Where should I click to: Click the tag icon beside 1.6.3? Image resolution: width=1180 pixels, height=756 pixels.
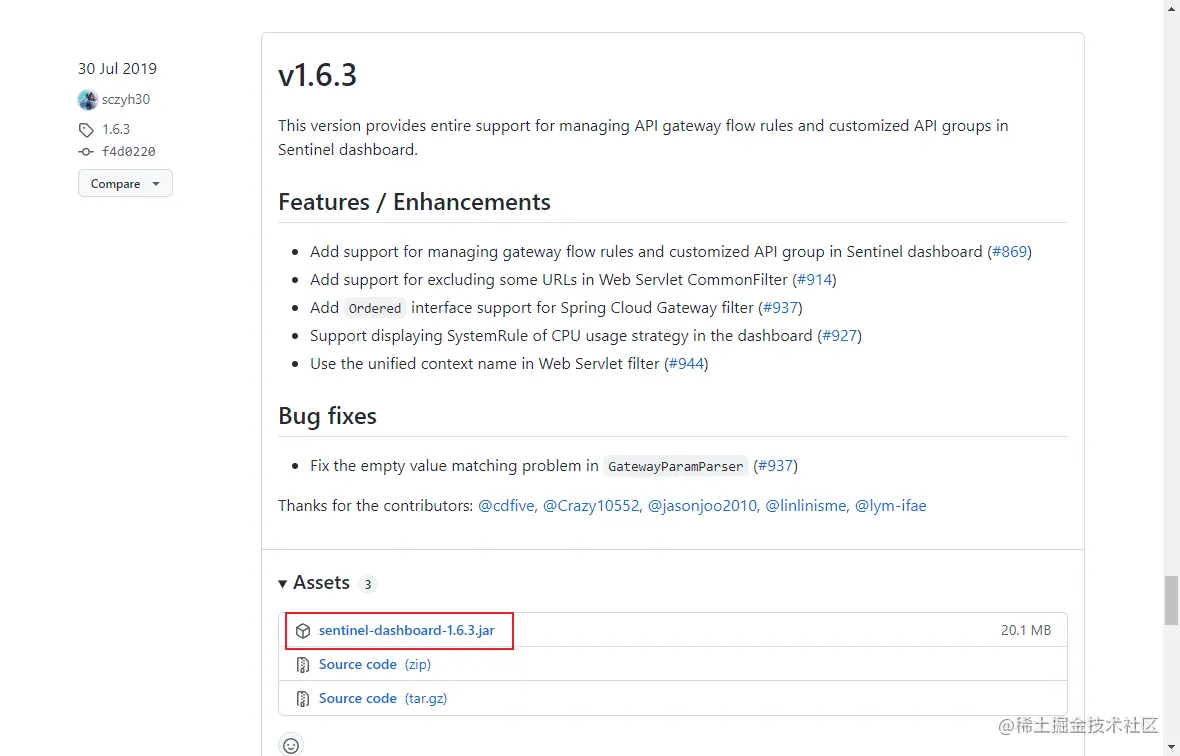point(87,129)
